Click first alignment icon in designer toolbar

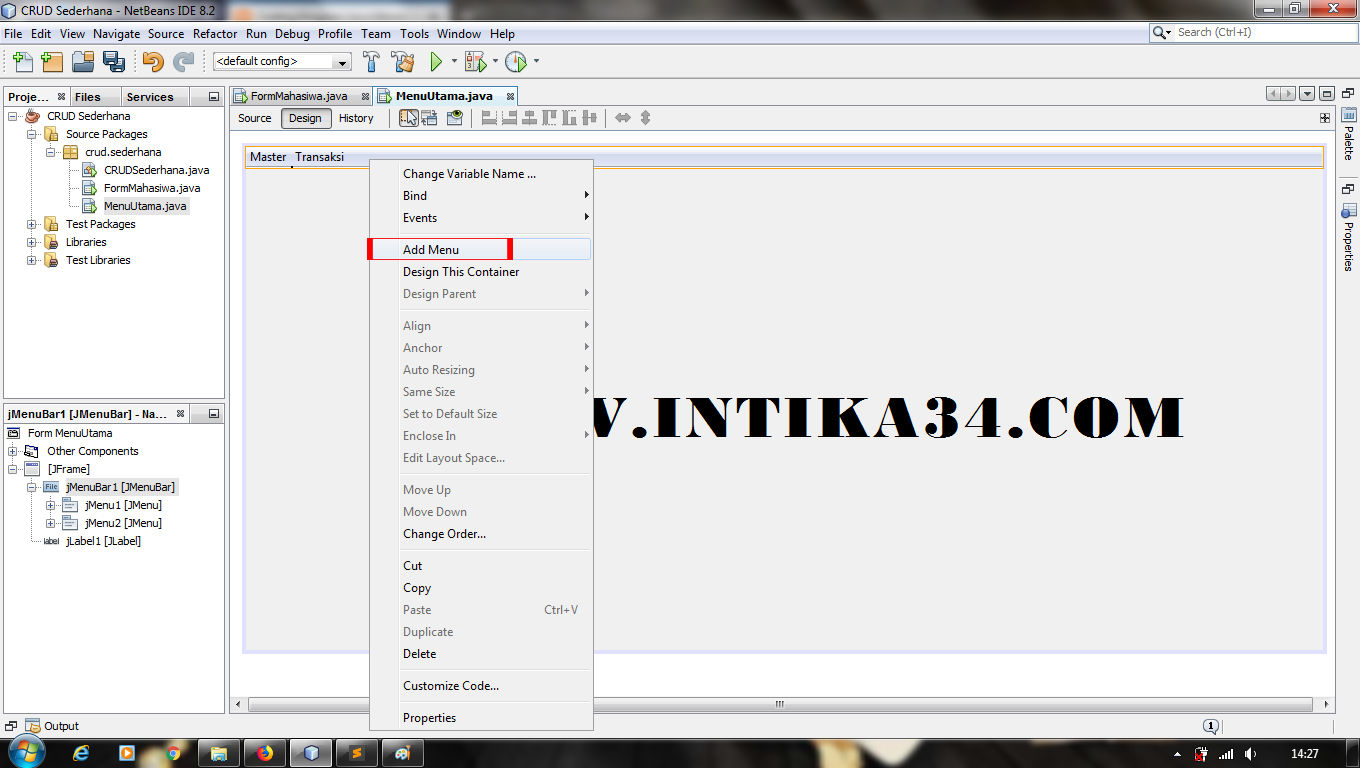(x=489, y=118)
